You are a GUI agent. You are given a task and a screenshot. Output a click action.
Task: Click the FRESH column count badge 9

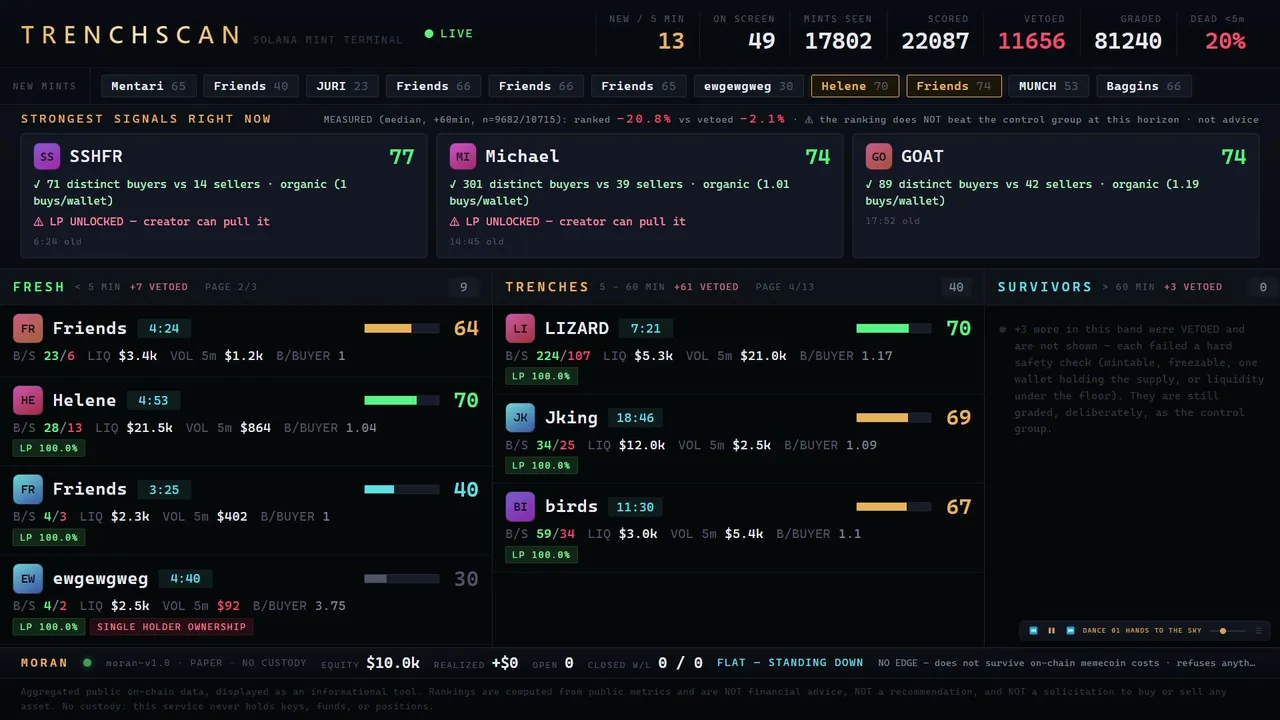[463, 287]
